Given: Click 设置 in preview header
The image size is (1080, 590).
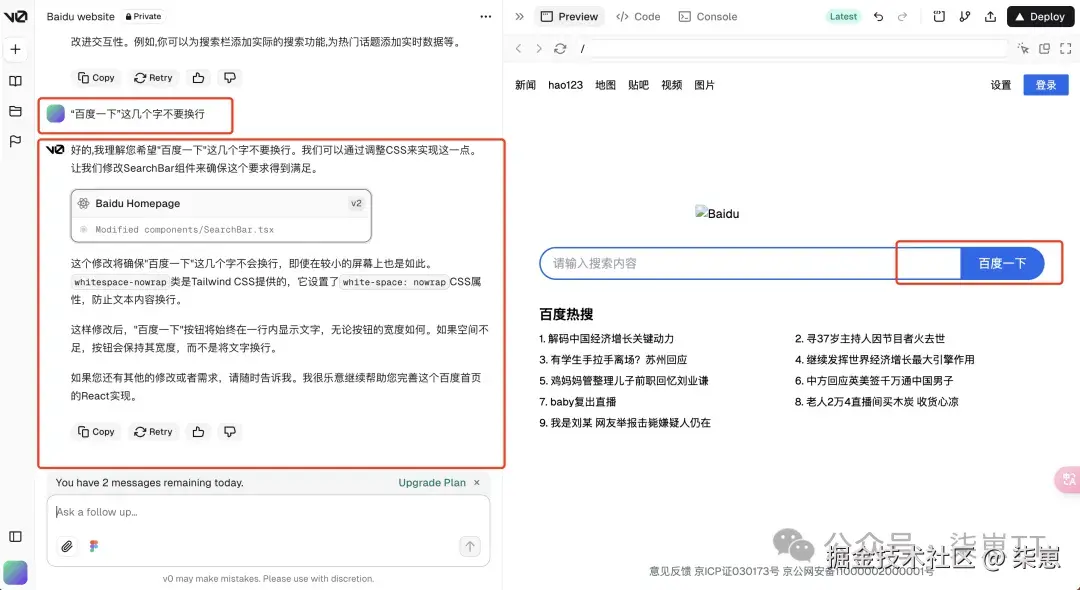Looking at the screenshot, I should click(x=1001, y=85).
